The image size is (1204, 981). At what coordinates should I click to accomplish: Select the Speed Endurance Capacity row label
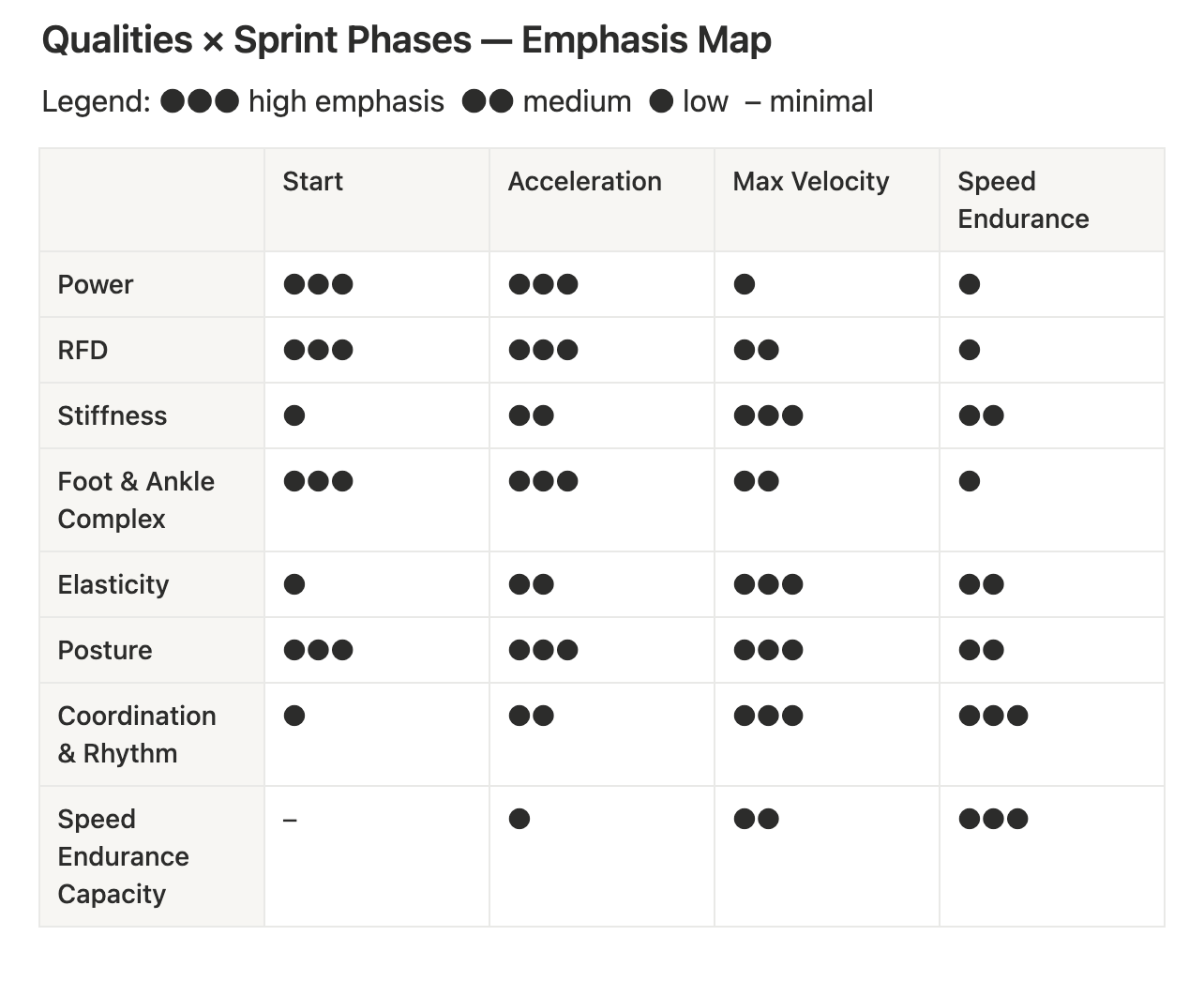[123, 856]
